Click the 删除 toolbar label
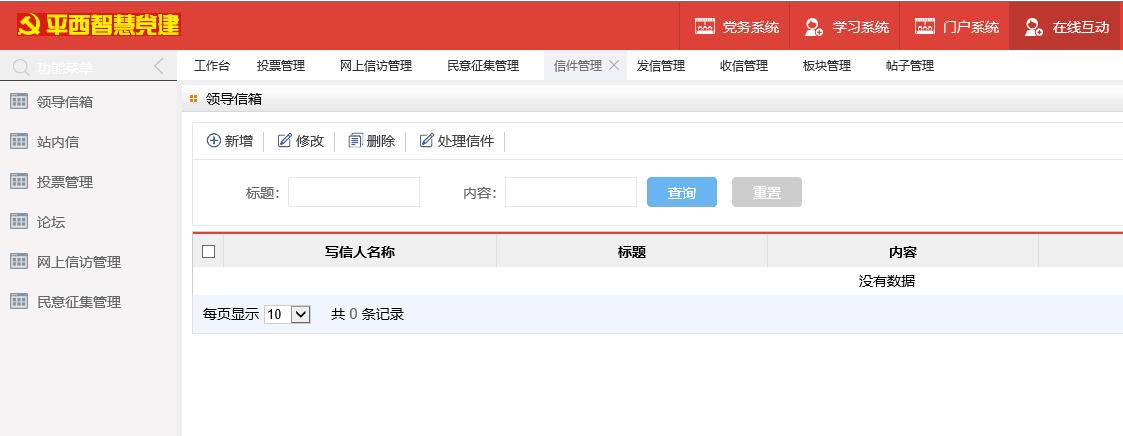 pyautogui.click(x=381, y=141)
